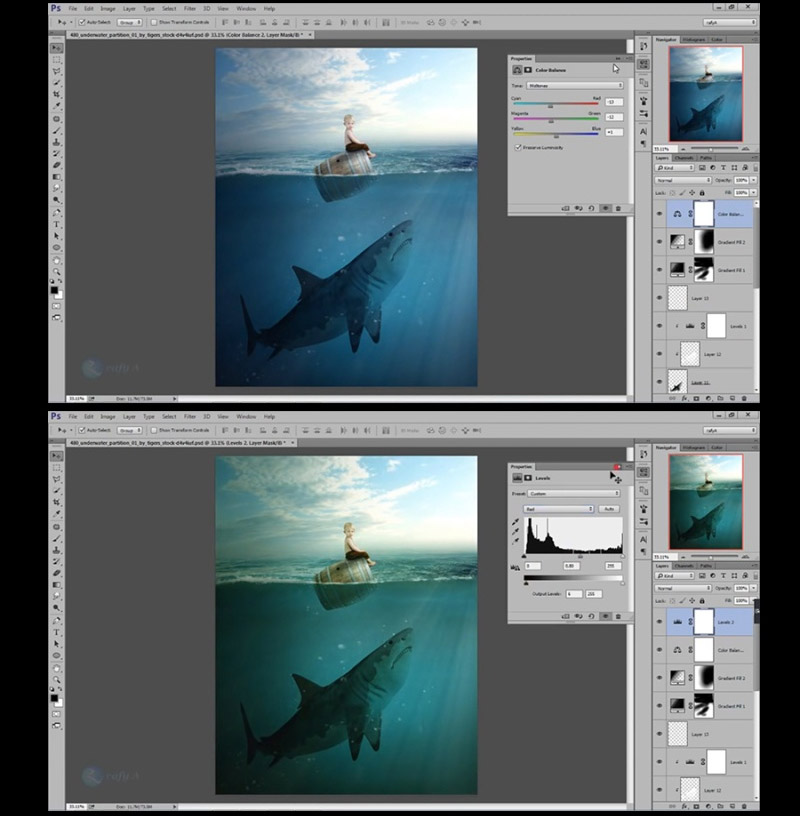The image size is (800, 816).
Task: Click the Magenta-Green value field
Action: pyautogui.click(x=614, y=117)
